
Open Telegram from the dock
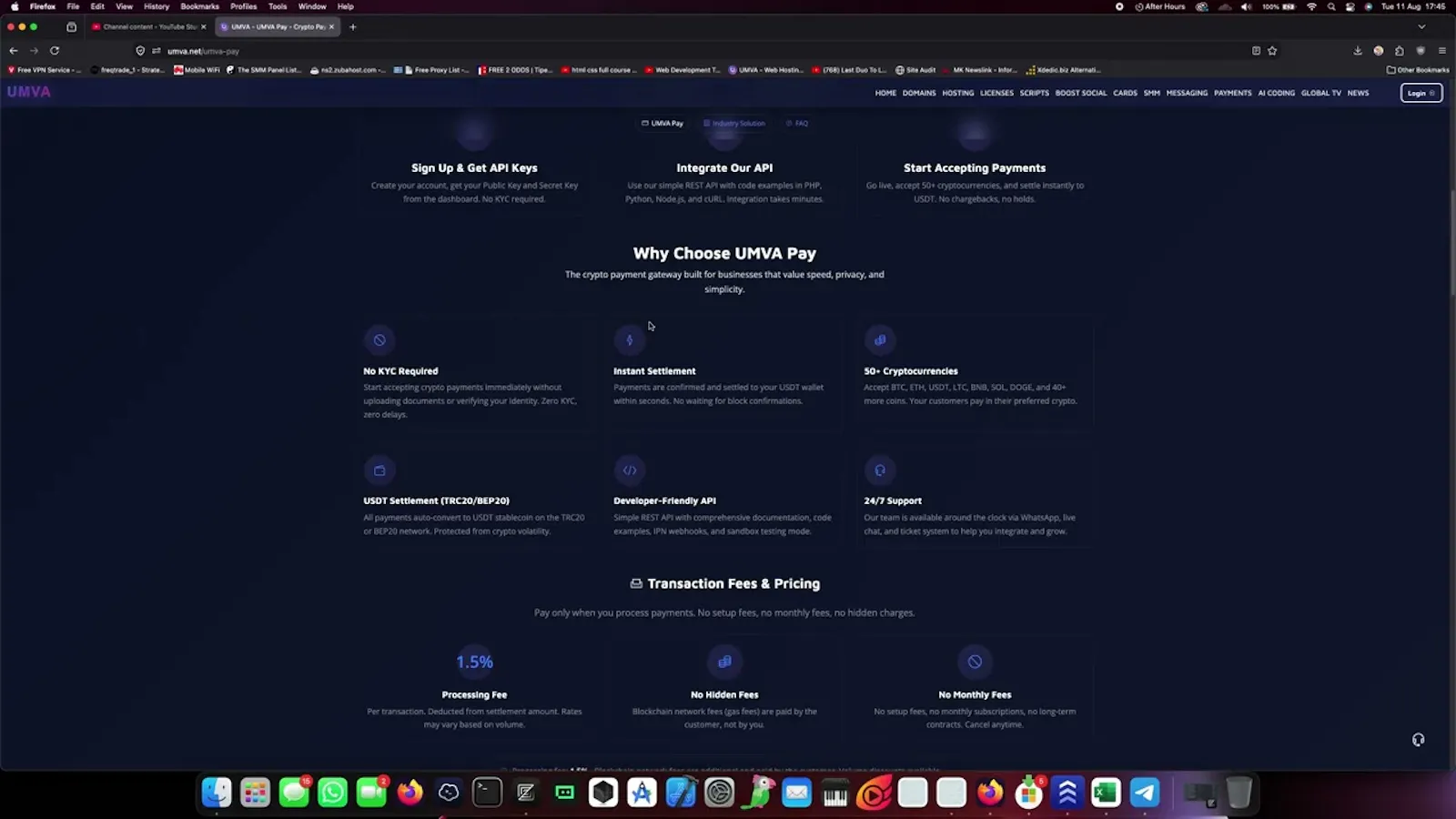(x=1145, y=793)
